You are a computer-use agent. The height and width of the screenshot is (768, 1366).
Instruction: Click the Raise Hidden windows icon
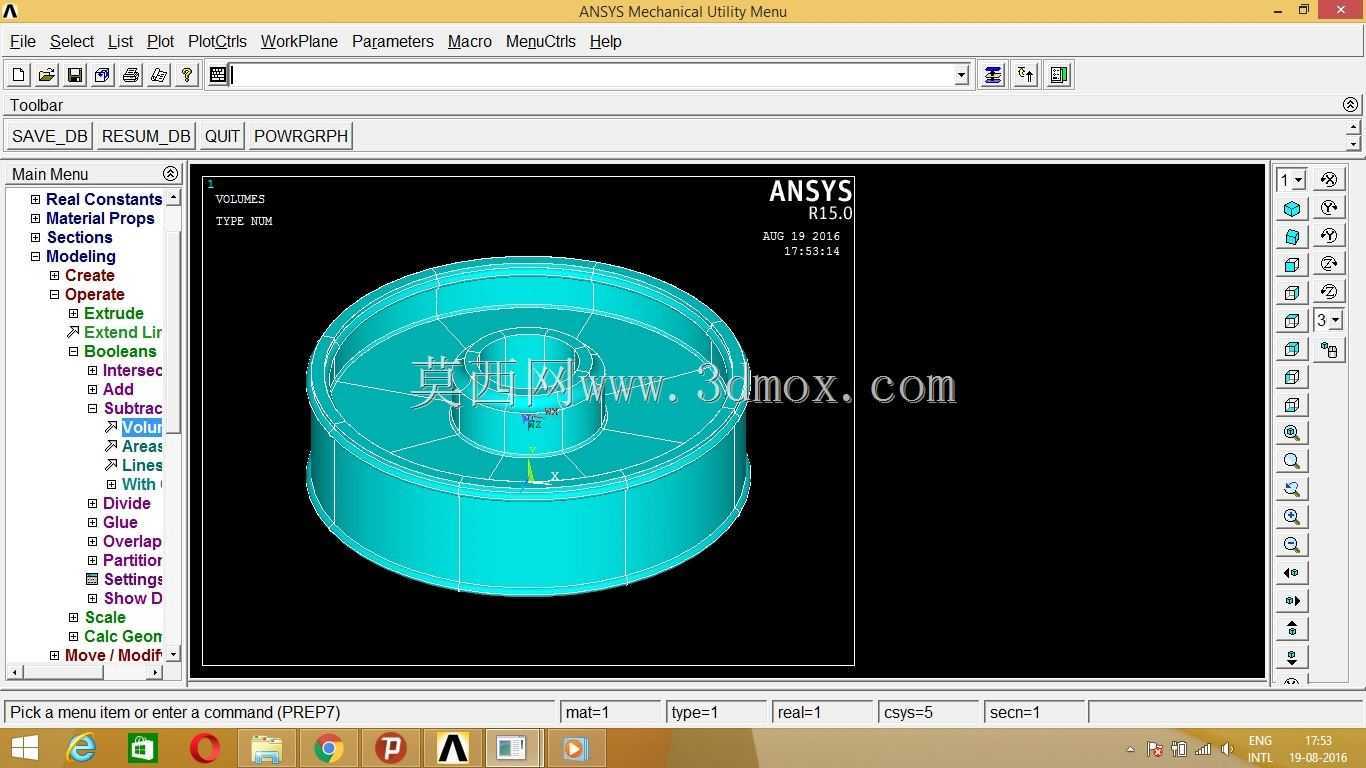[x=992, y=75]
